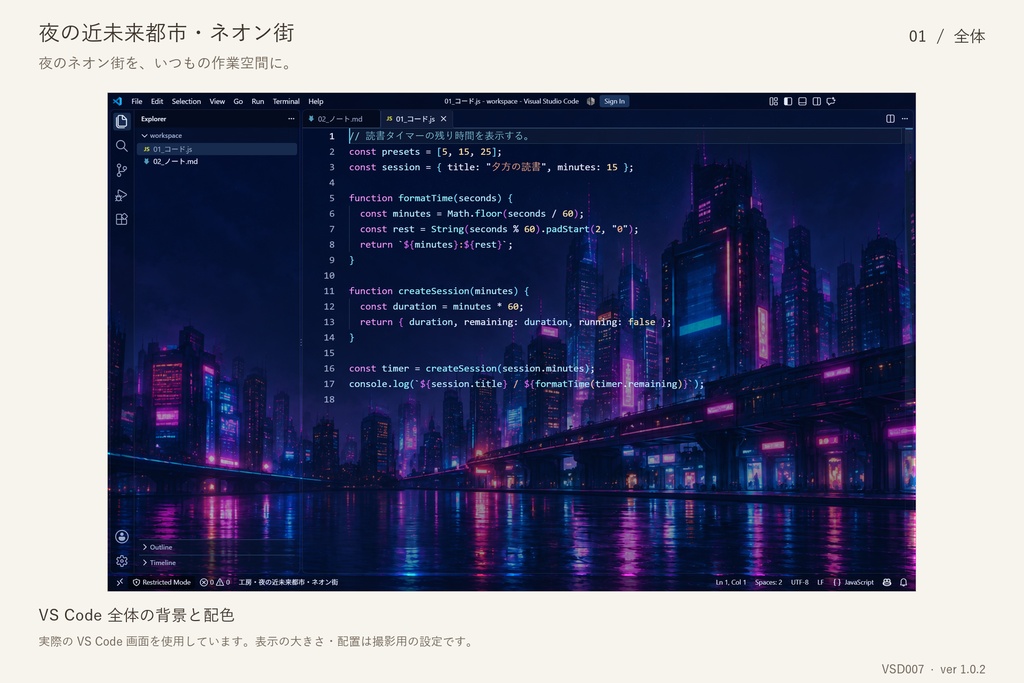The height and width of the screenshot is (683, 1024).
Task: Open the Explorer view in activity bar
Action: coord(121,121)
